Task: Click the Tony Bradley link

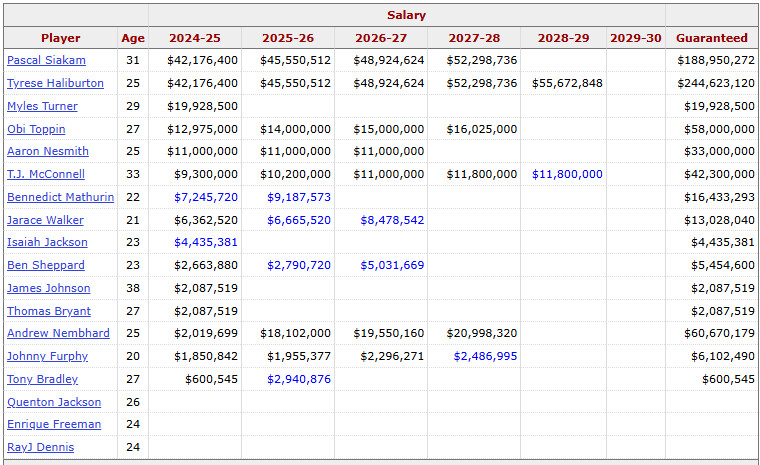Action: pyautogui.click(x=42, y=379)
